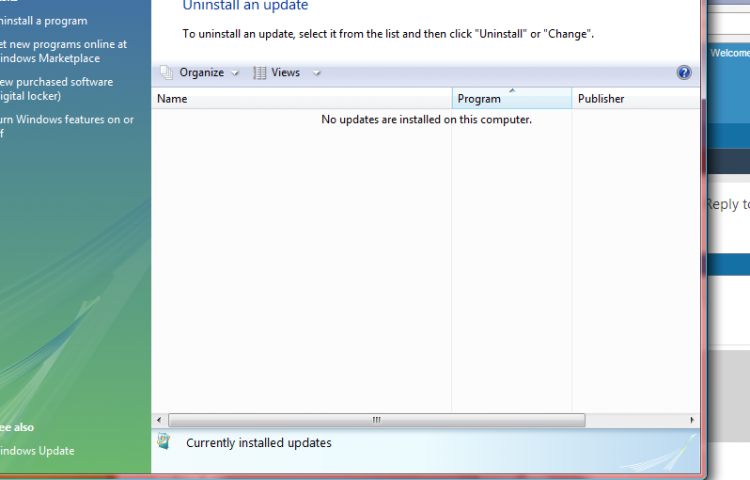The height and width of the screenshot is (480, 750).
Task: Click the horizontal scrollbar right arrow
Action: pyautogui.click(x=693, y=420)
